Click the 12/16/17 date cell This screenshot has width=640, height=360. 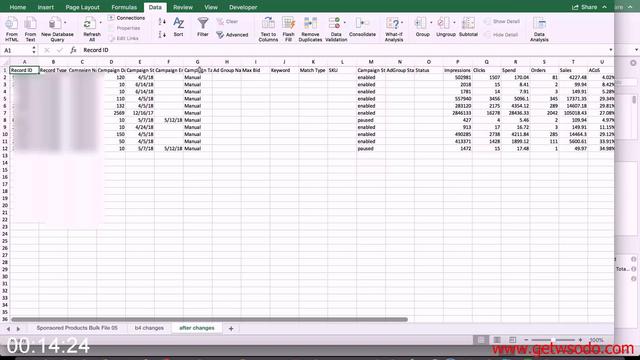tap(140, 113)
